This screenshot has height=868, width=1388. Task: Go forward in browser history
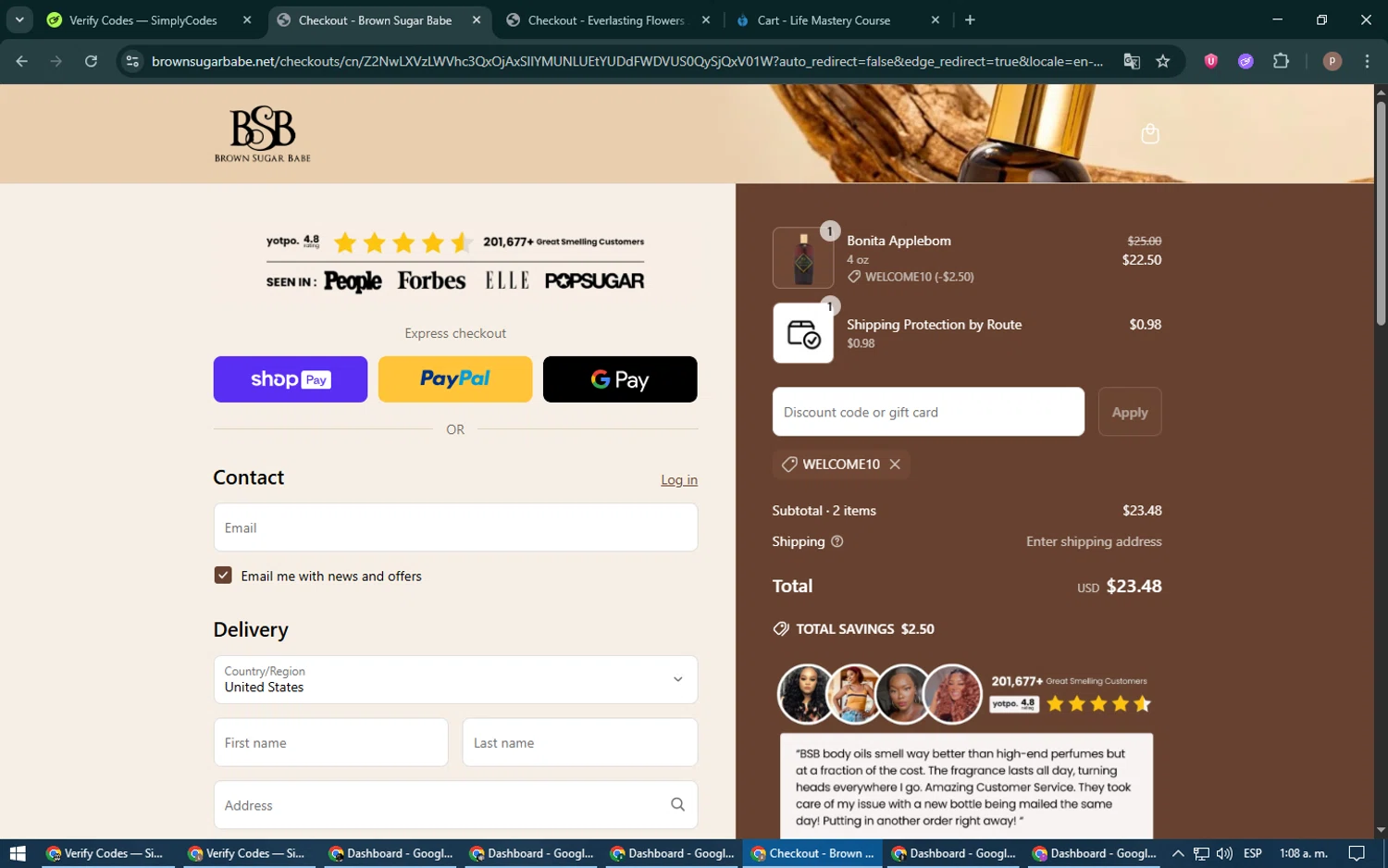pos(56,61)
